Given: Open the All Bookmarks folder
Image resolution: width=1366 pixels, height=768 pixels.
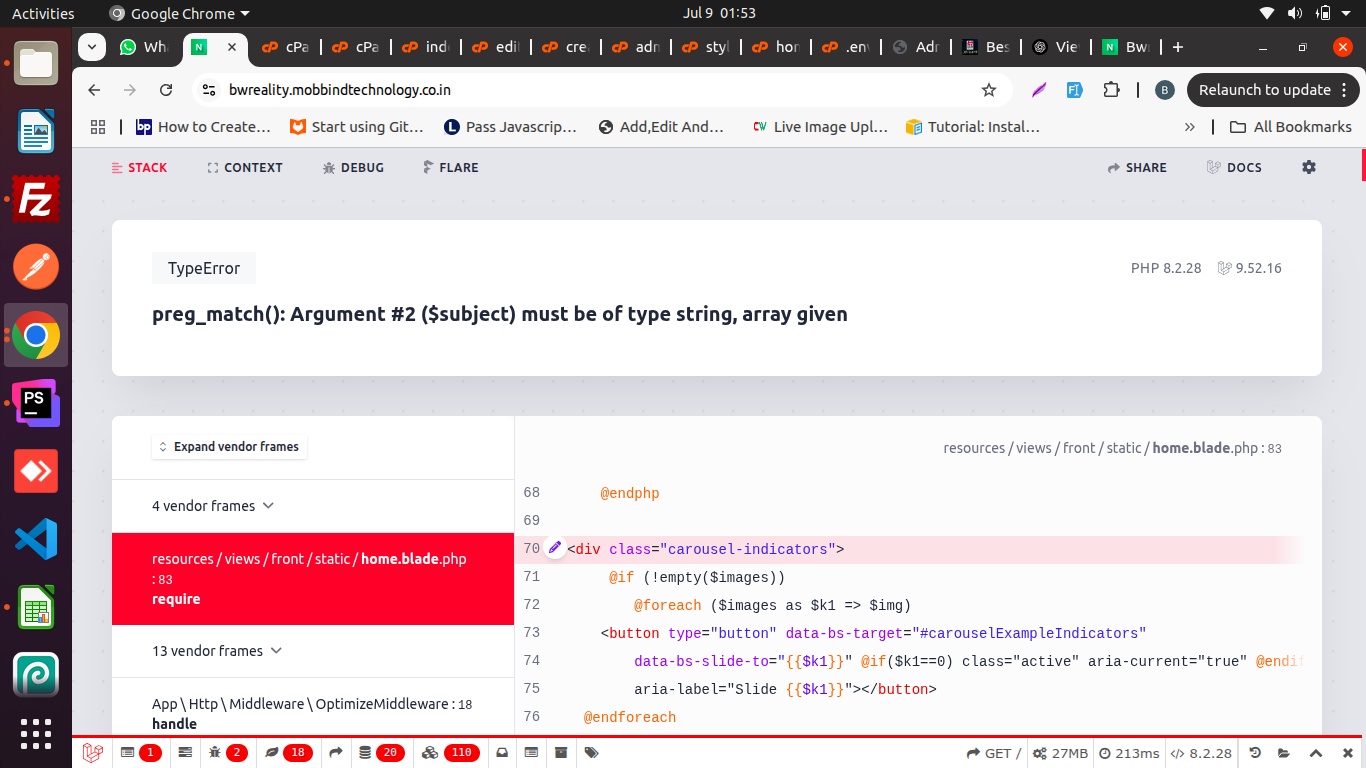Looking at the screenshot, I should (x=1290, y=127).
